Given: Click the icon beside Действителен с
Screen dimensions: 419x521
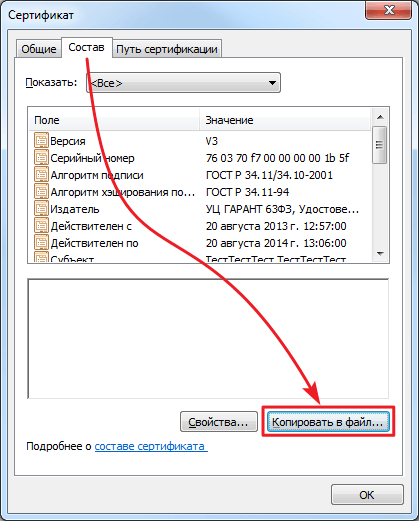Looking at the screenshot, I should pos(41,225).
